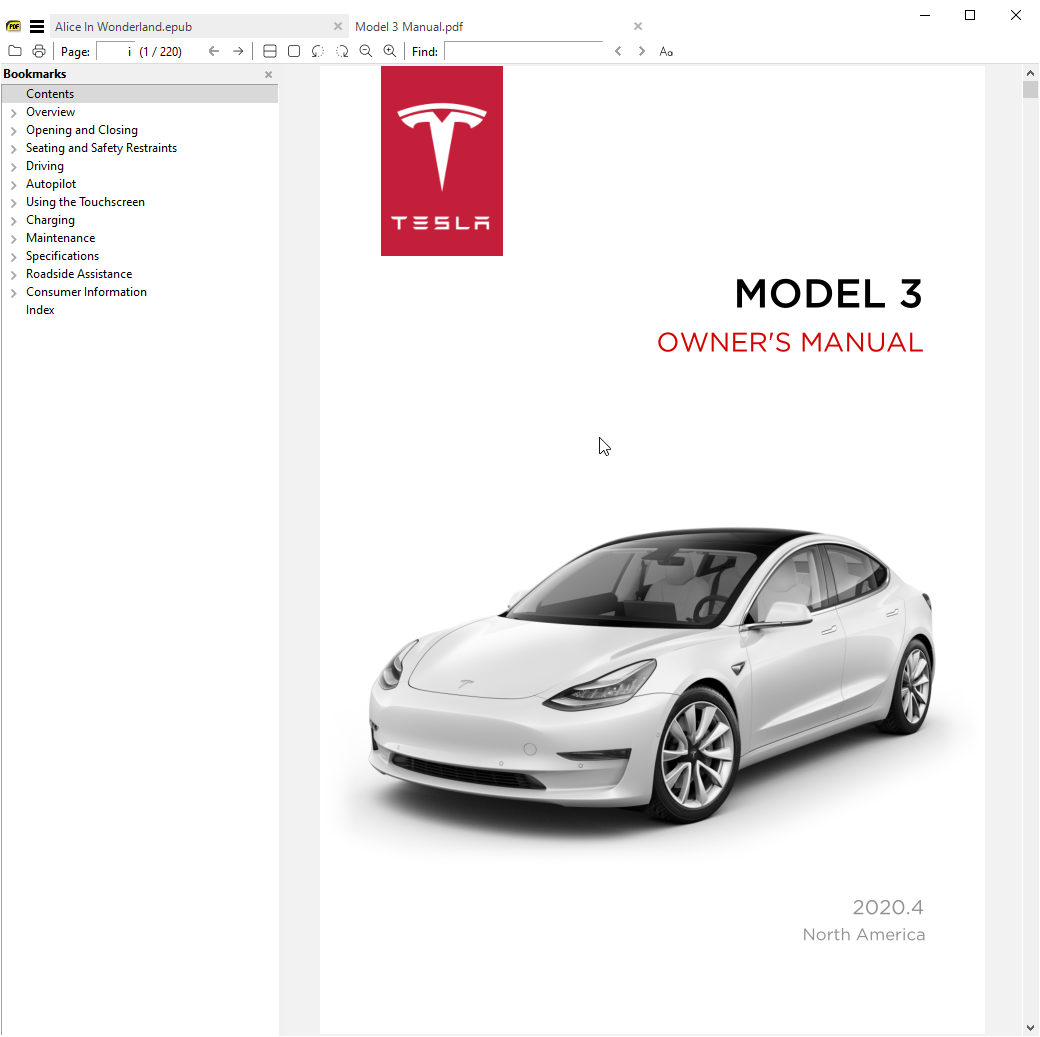Click the Rotate right icon
This screenshot has height=1037, width=1040.
(x=342, y=51)
